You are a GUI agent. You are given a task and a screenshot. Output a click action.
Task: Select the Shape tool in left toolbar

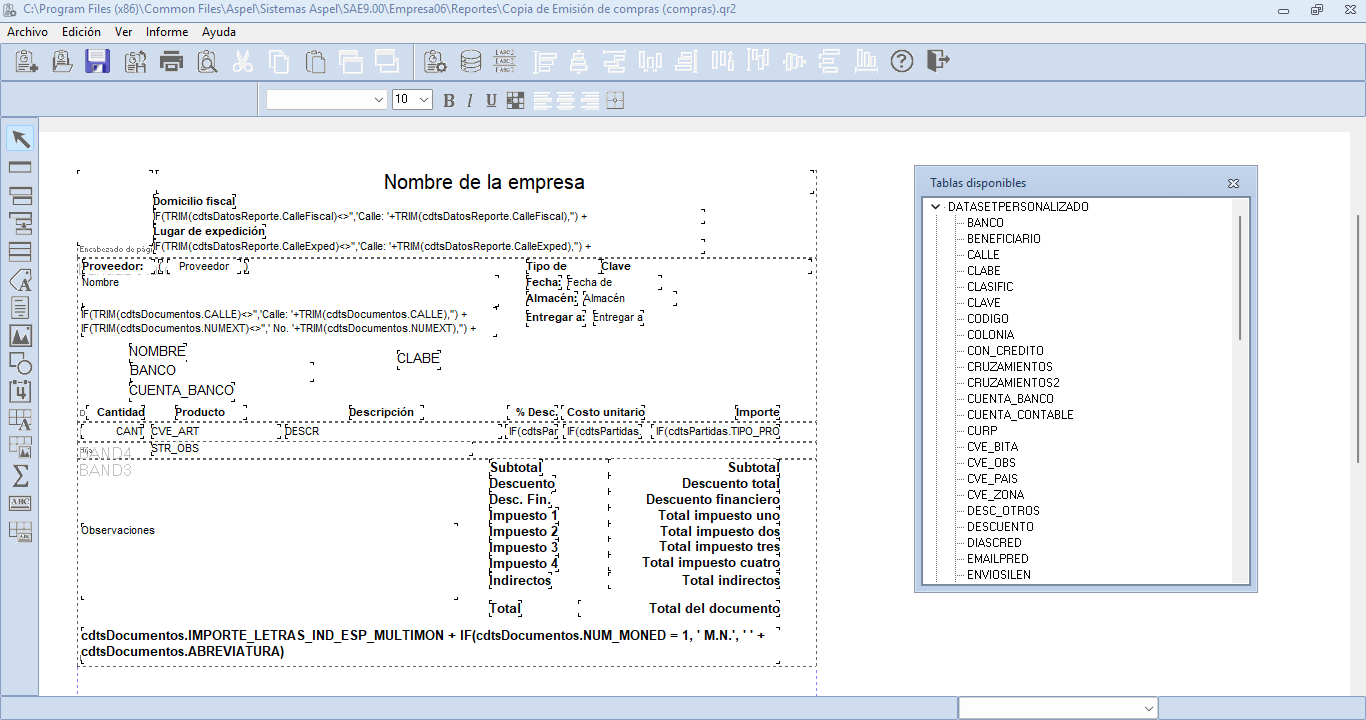tap(20, 363)
